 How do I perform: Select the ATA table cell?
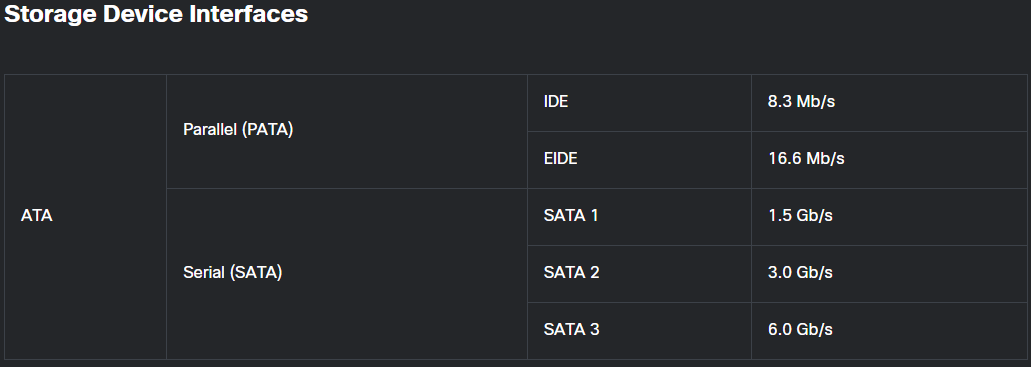pos(85,217)
